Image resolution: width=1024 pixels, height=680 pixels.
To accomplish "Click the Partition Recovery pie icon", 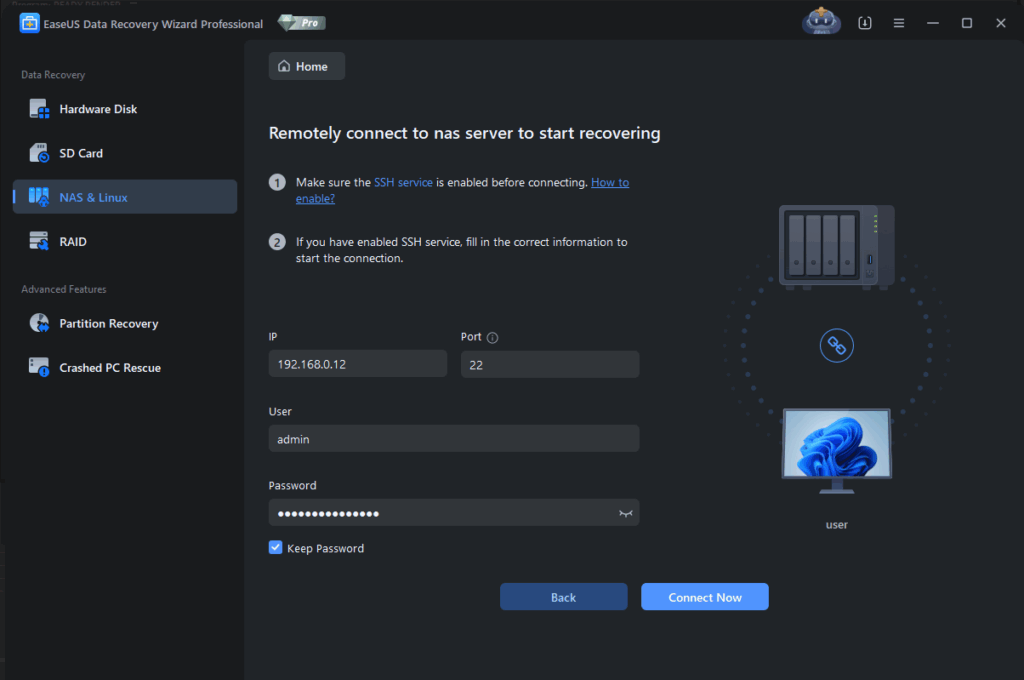I will (x=39, y=323).
